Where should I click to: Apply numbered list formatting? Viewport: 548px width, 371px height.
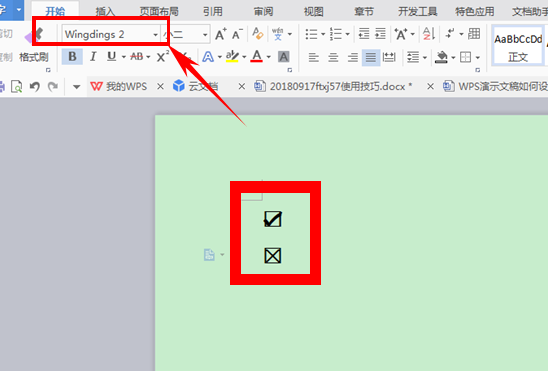point(336,34)
